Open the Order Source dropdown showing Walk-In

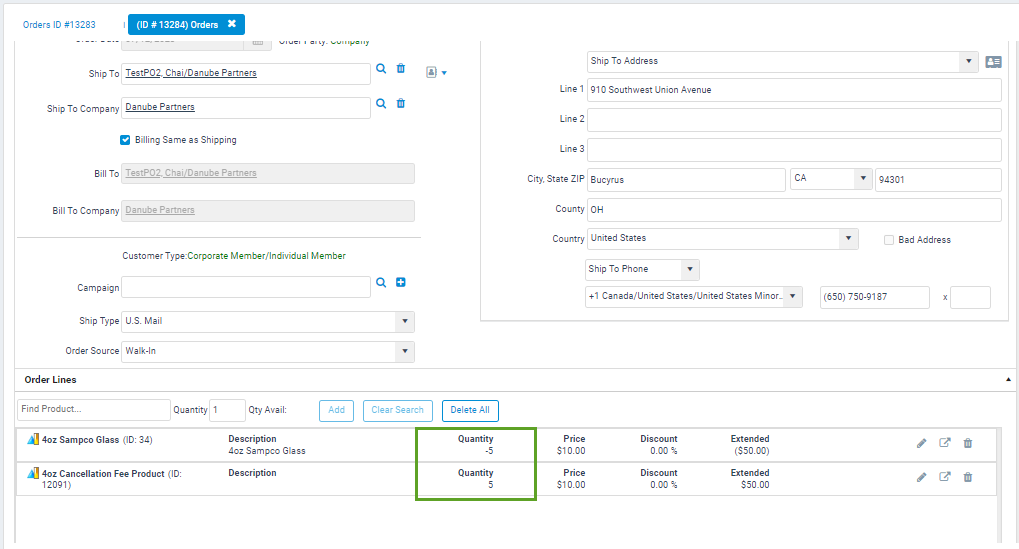tap(405, 351)
